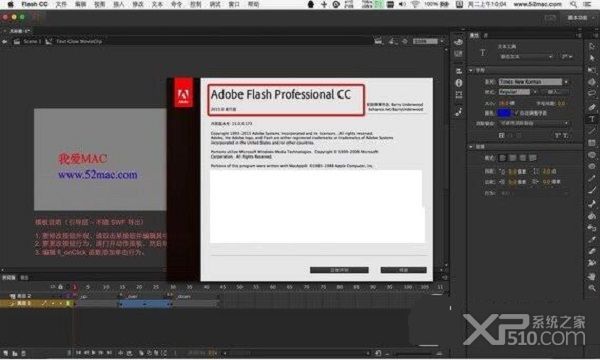The height and width of the screenshot is (360, 600).
Task: Select the Eraser tool
Action: coord(592,252)
